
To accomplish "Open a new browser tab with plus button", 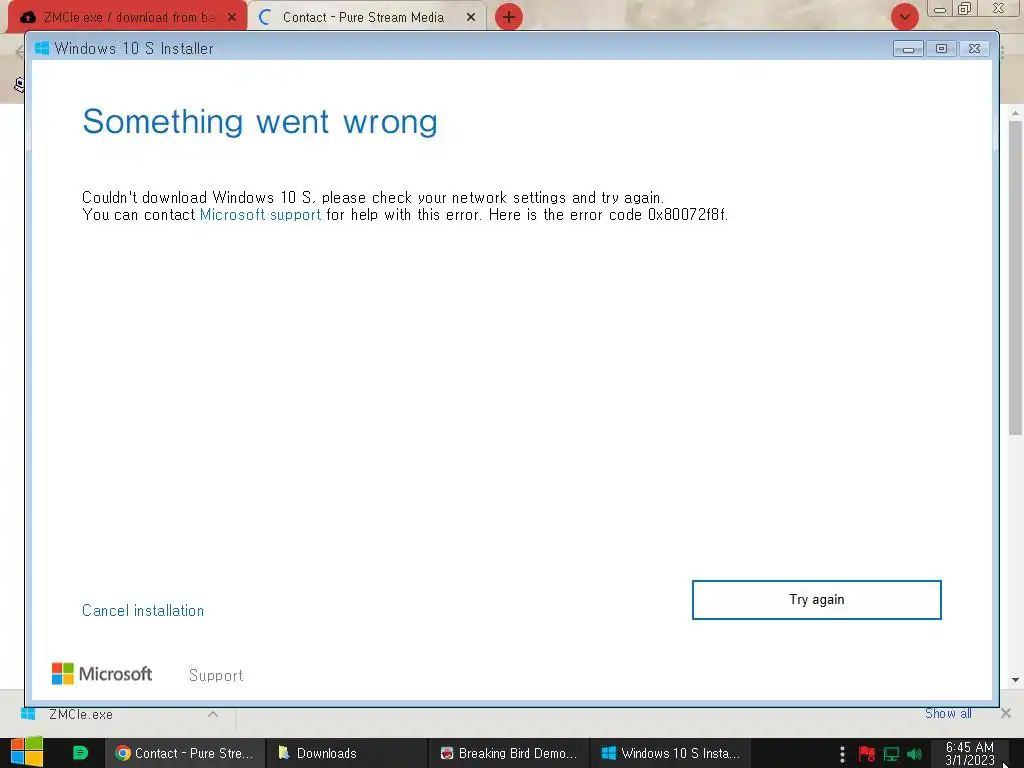I will (509, 17).
